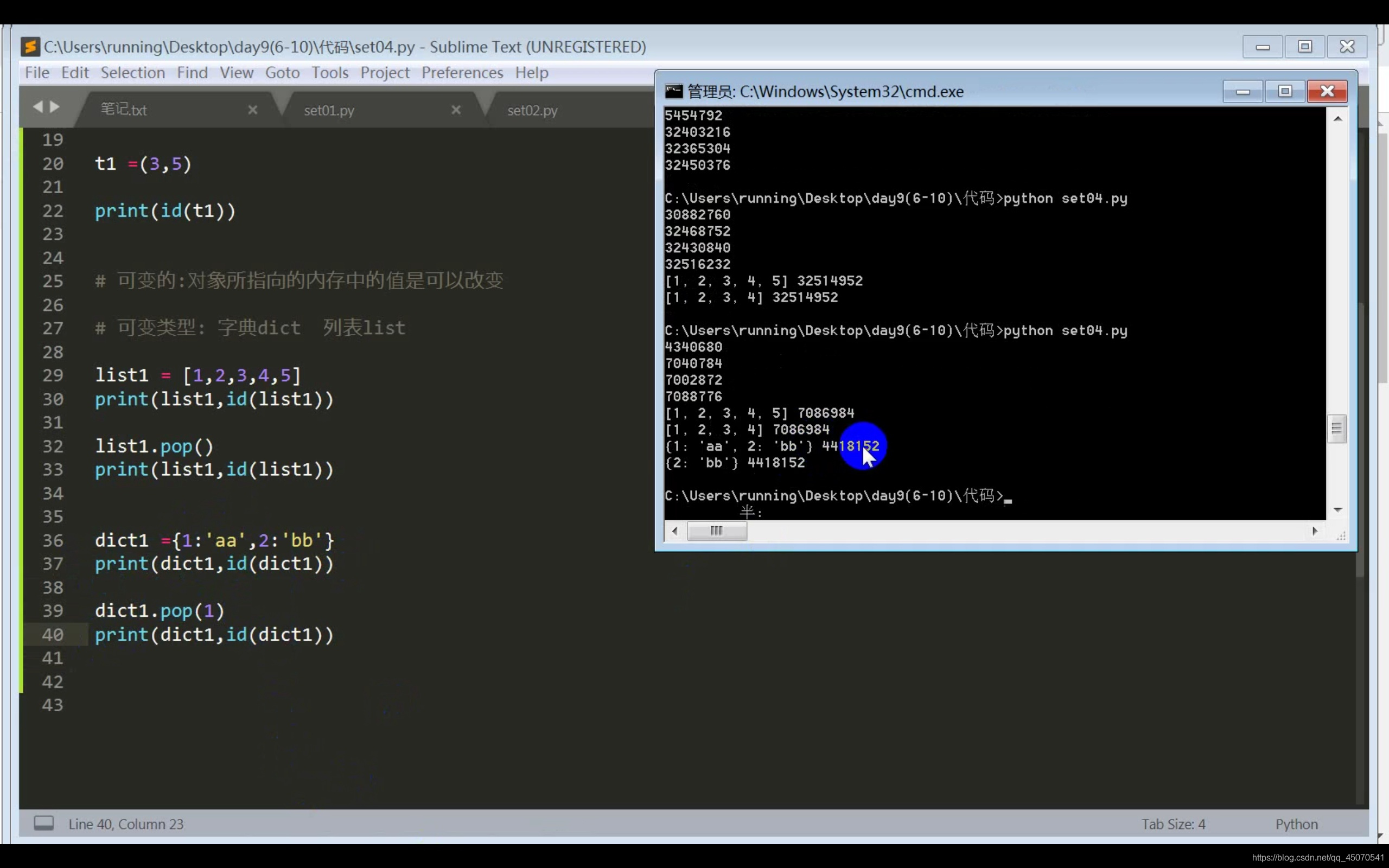Close the 笔记.txt tab
The image size is (1389, 868).
(x=252, y=110)
